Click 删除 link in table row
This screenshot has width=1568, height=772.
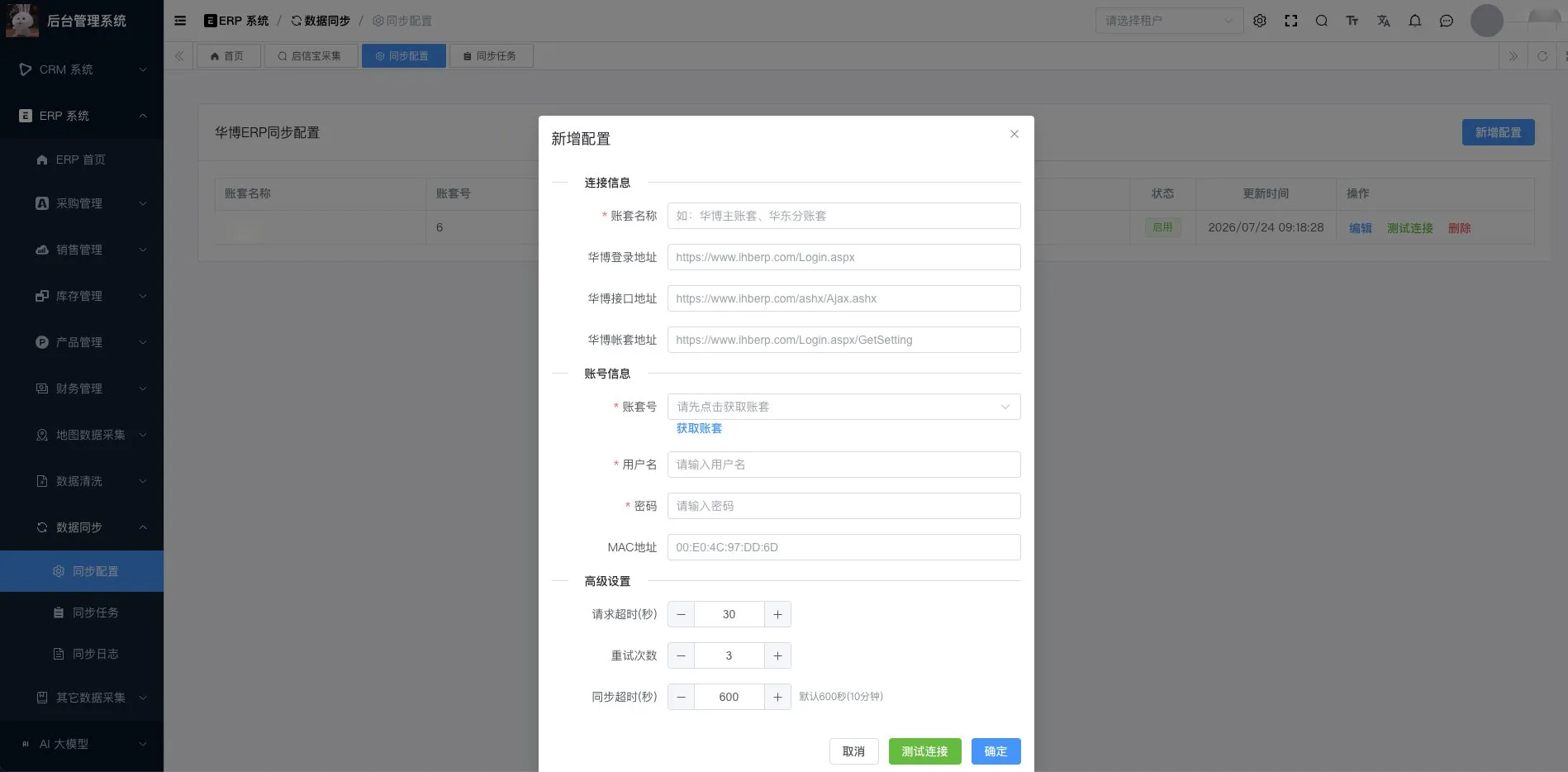[1459, 228]
